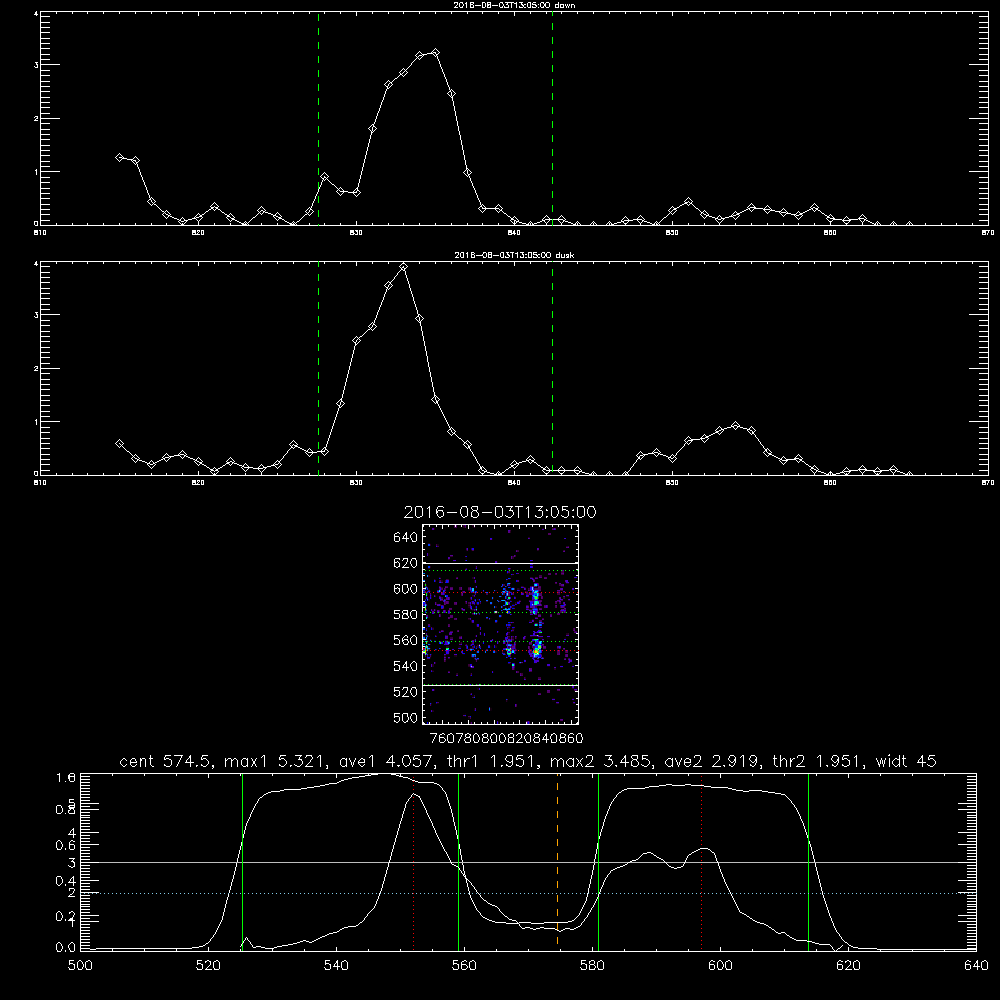Click the heatmap x-axis labels 760780800820840860

pyautogui.click(x=507, y=738)
